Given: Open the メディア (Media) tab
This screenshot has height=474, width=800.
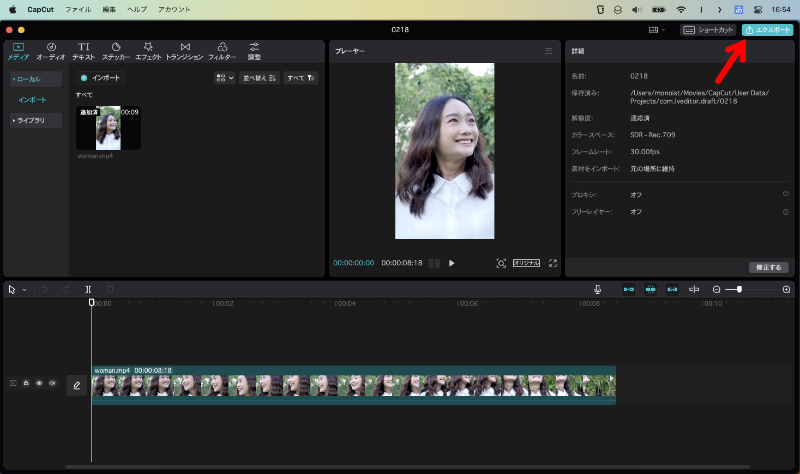Looking at the screenshot, I should tap(18, 52).
